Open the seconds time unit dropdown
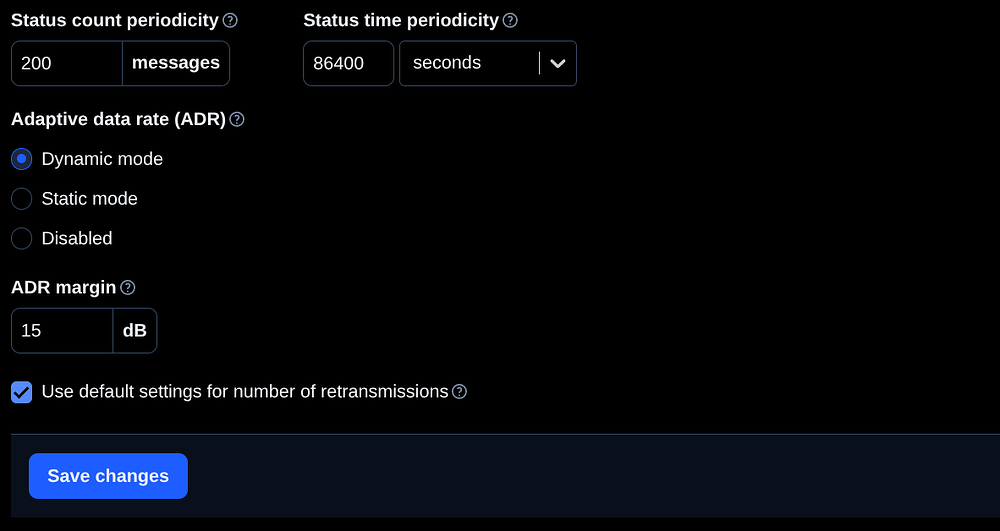Image resolution: width=1000 pixels, height=531 pixels. (x=488, y=63)
